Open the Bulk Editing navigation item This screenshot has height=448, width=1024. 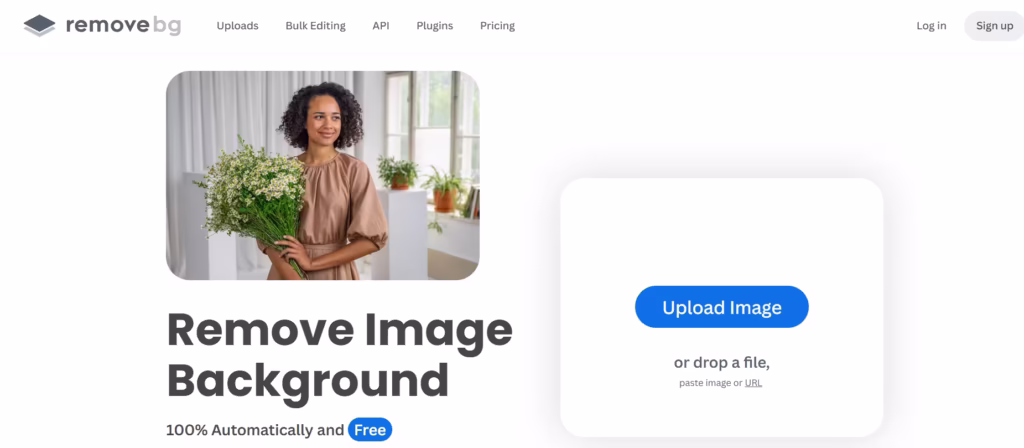tap(315, 26)
